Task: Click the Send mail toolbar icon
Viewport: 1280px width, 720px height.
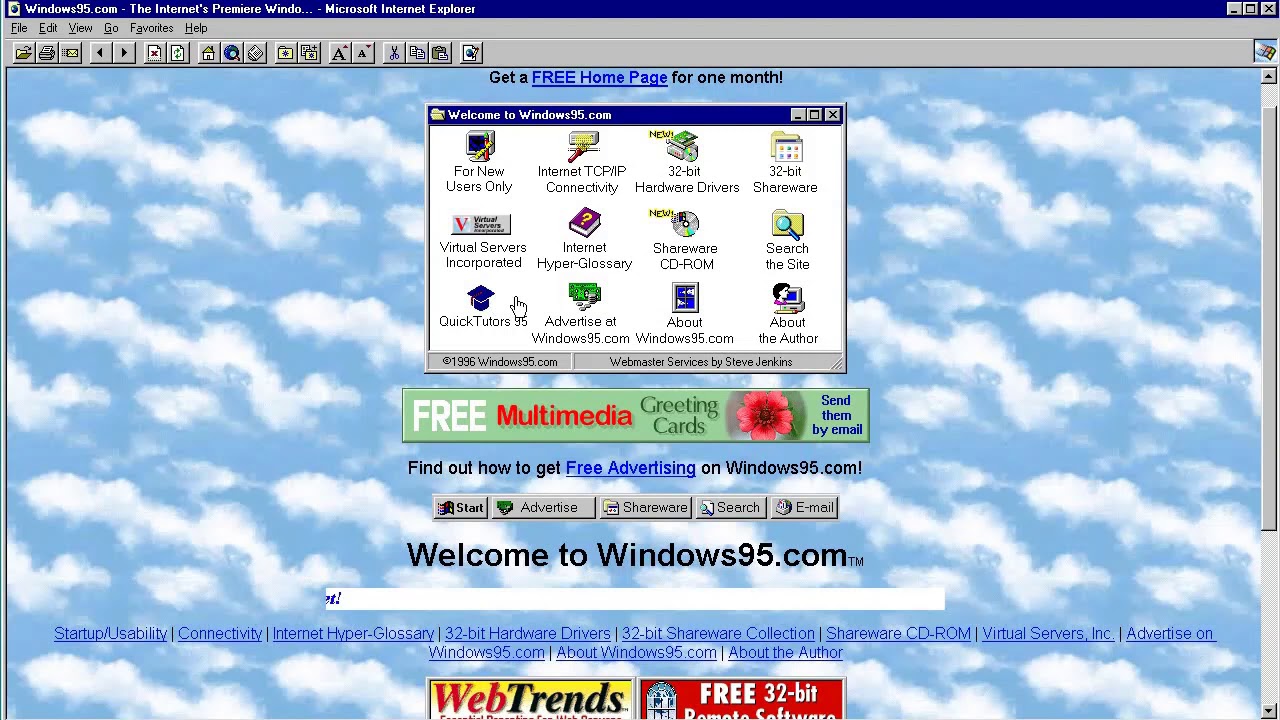Action: [70, 53]
